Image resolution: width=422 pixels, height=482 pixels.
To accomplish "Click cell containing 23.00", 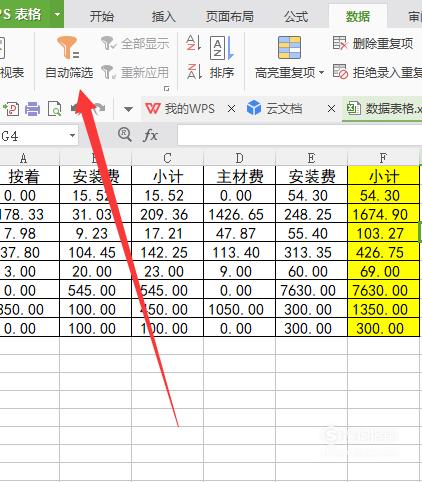I will click(167, 271).
